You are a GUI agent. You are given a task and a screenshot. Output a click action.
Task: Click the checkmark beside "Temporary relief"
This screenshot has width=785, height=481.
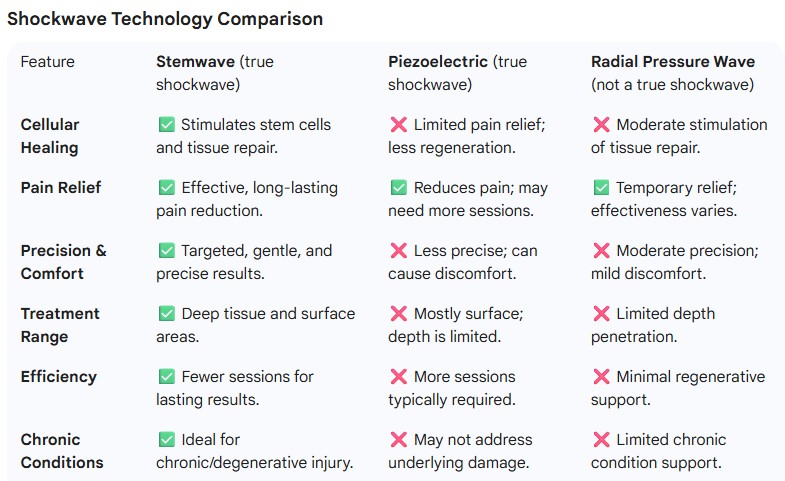[x=601, y=188]
